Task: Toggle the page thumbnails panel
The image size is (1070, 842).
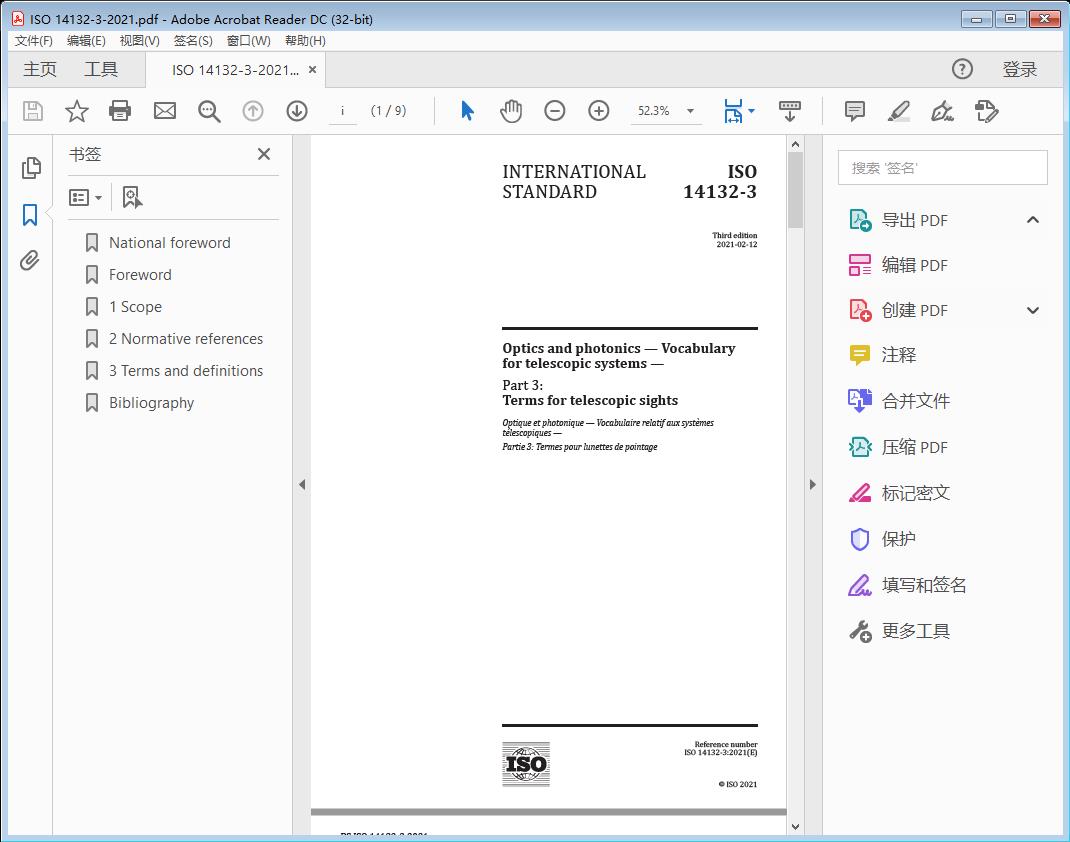Action: [30, 168]
